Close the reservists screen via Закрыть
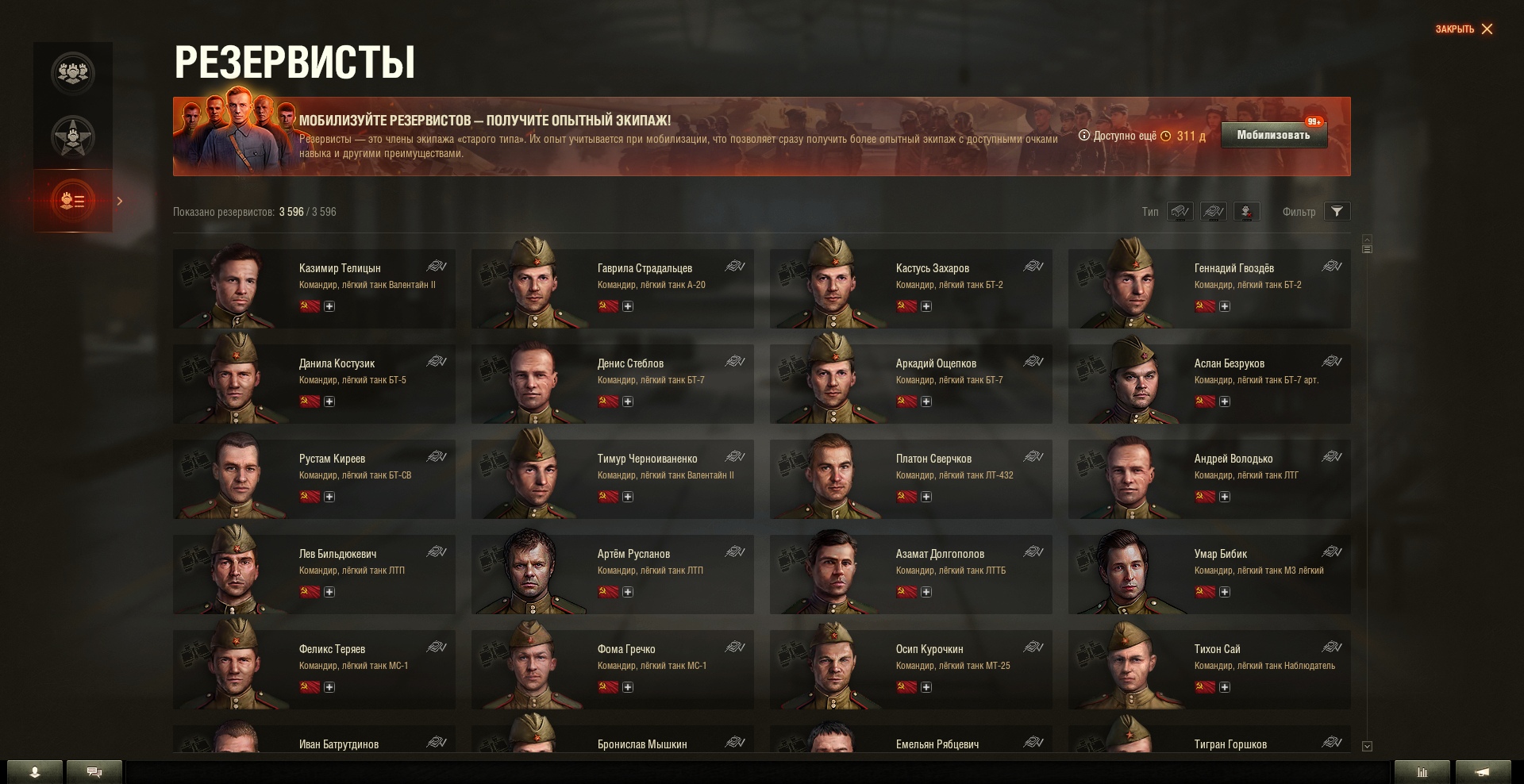Image resolution: width=1524 pixels, height=784 pixels. tap(1464, 29)
